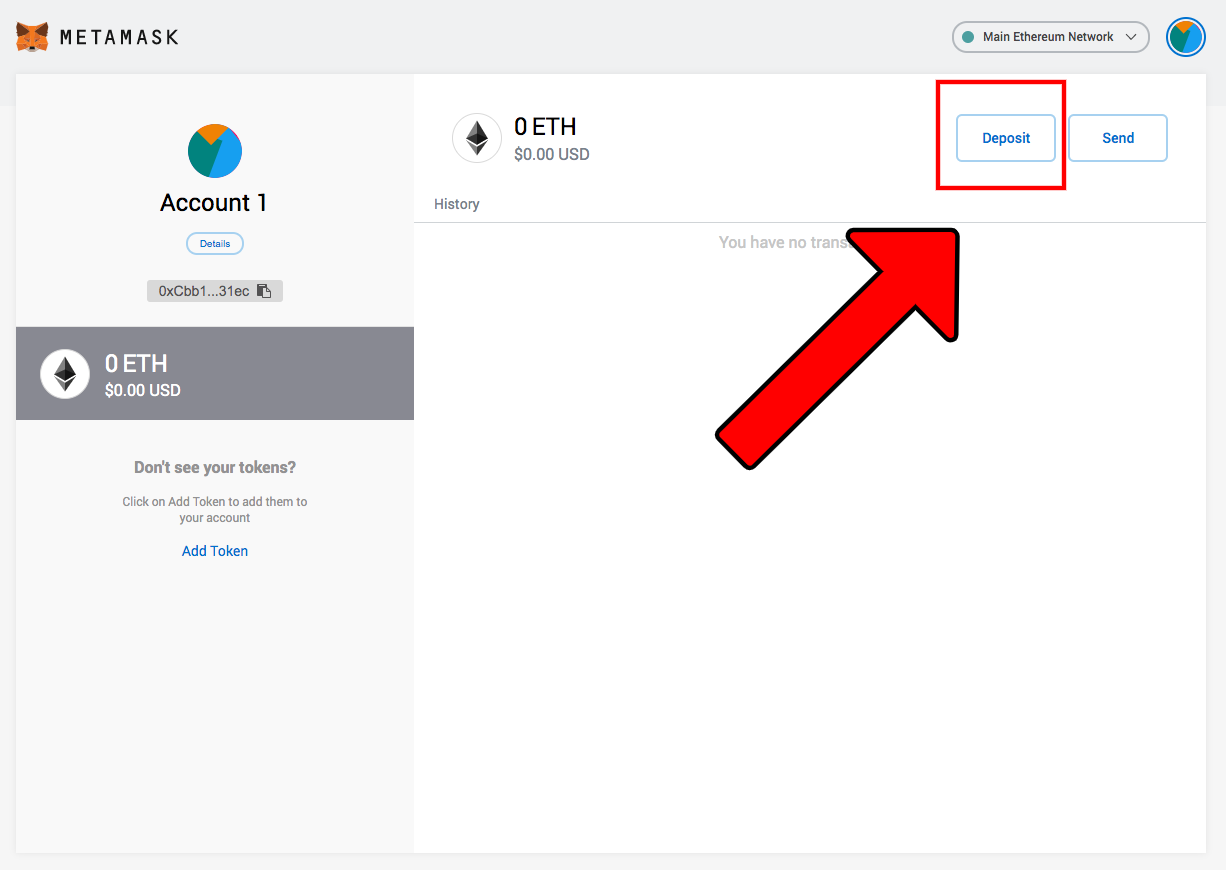The height and width of the screenshot is (870, 1226).
Task: Click the ETH icon in the sidebar asset row
Action: point(64,373)
